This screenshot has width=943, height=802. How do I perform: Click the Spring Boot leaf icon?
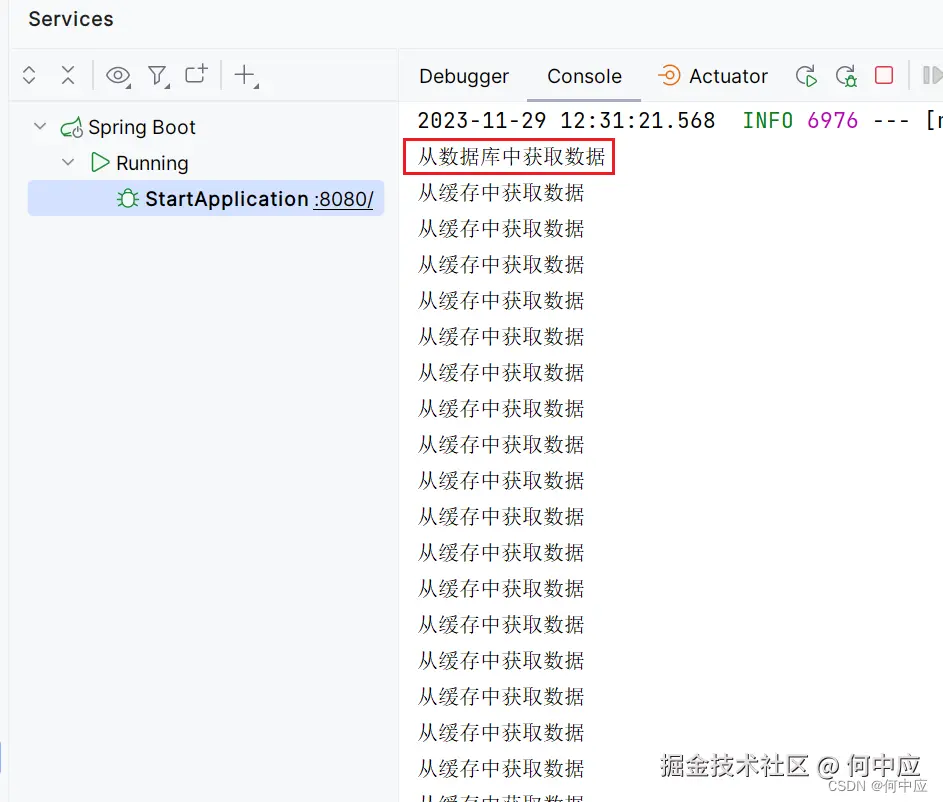[70, 127]
